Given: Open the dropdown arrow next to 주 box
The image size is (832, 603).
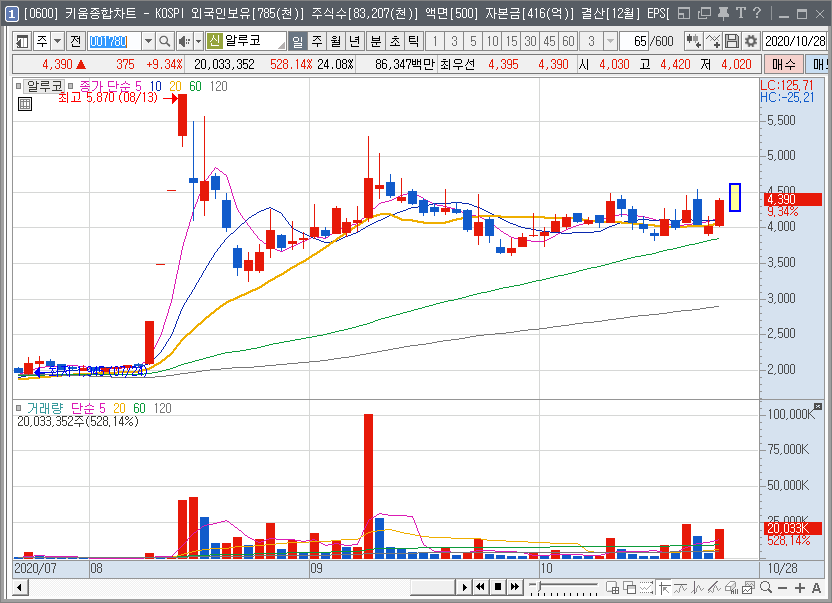Looking at the screenshot, I should (57, 41).
